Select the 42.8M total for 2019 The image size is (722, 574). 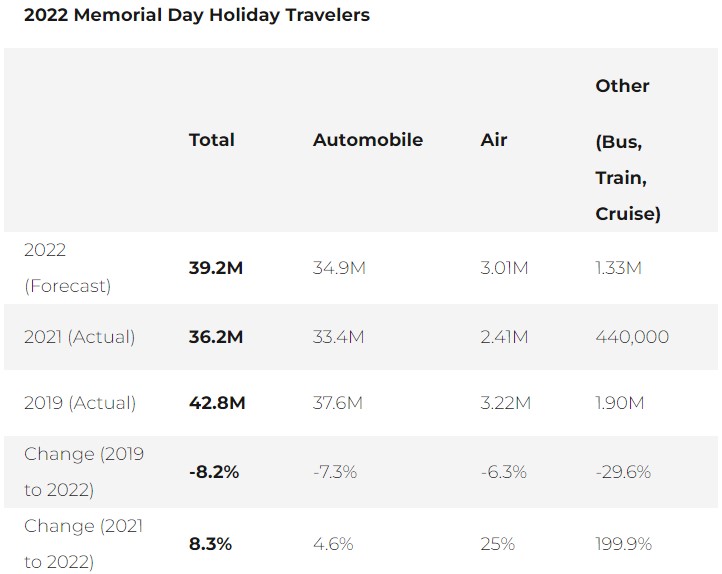(217, 403)
